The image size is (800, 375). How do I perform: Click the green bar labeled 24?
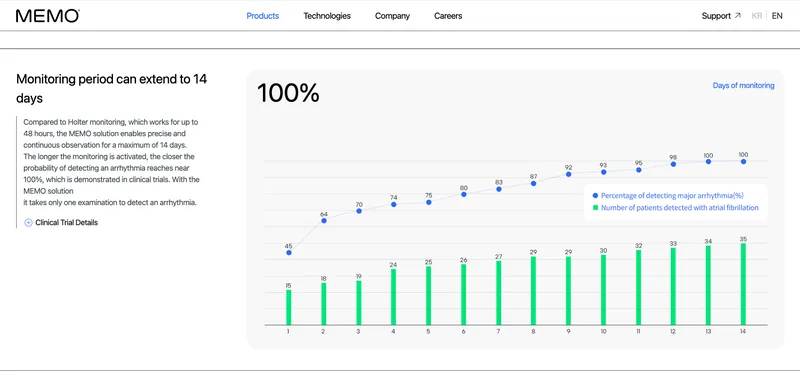tap(393, 297)
